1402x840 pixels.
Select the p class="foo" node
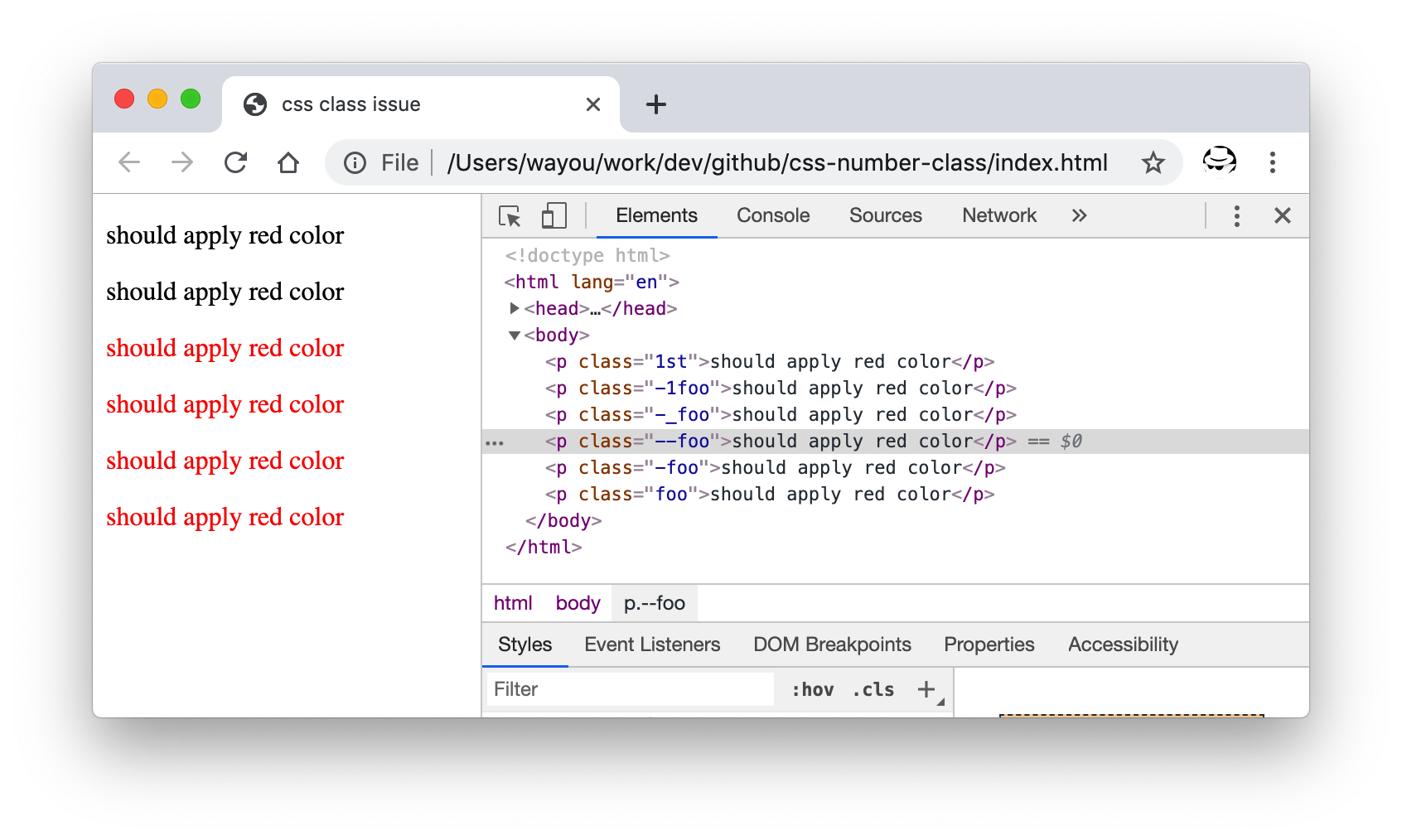coord(770,495)
